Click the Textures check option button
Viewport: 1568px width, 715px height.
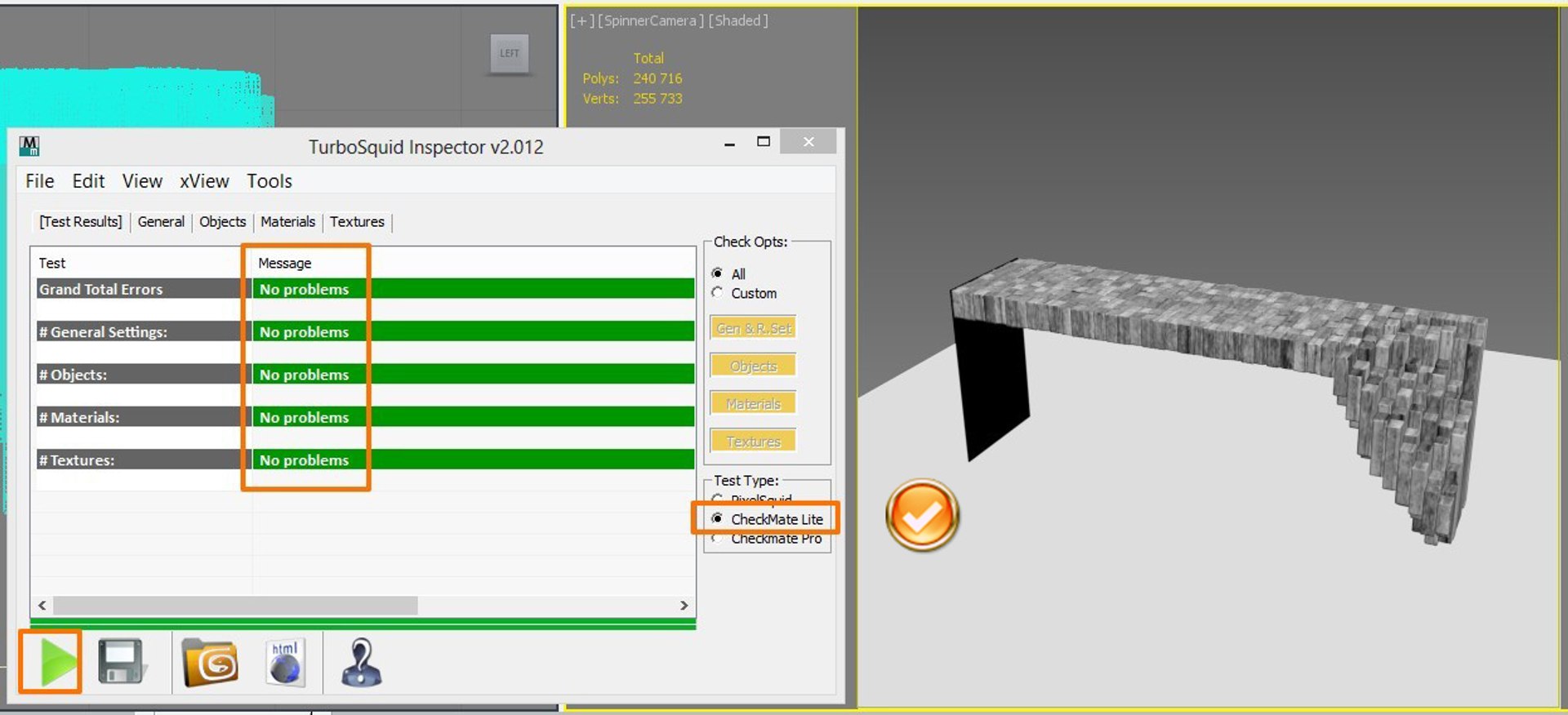click(753, 441)
